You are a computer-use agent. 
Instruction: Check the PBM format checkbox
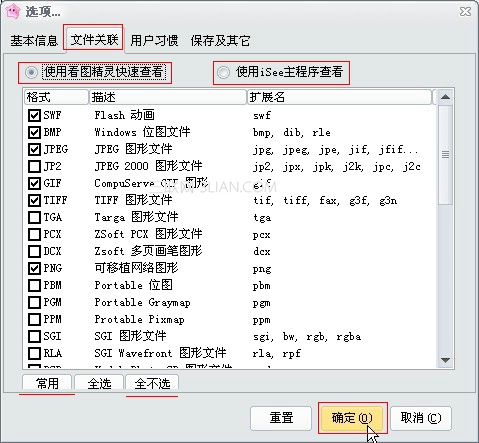pyautogui.click(x=34, y=285)
